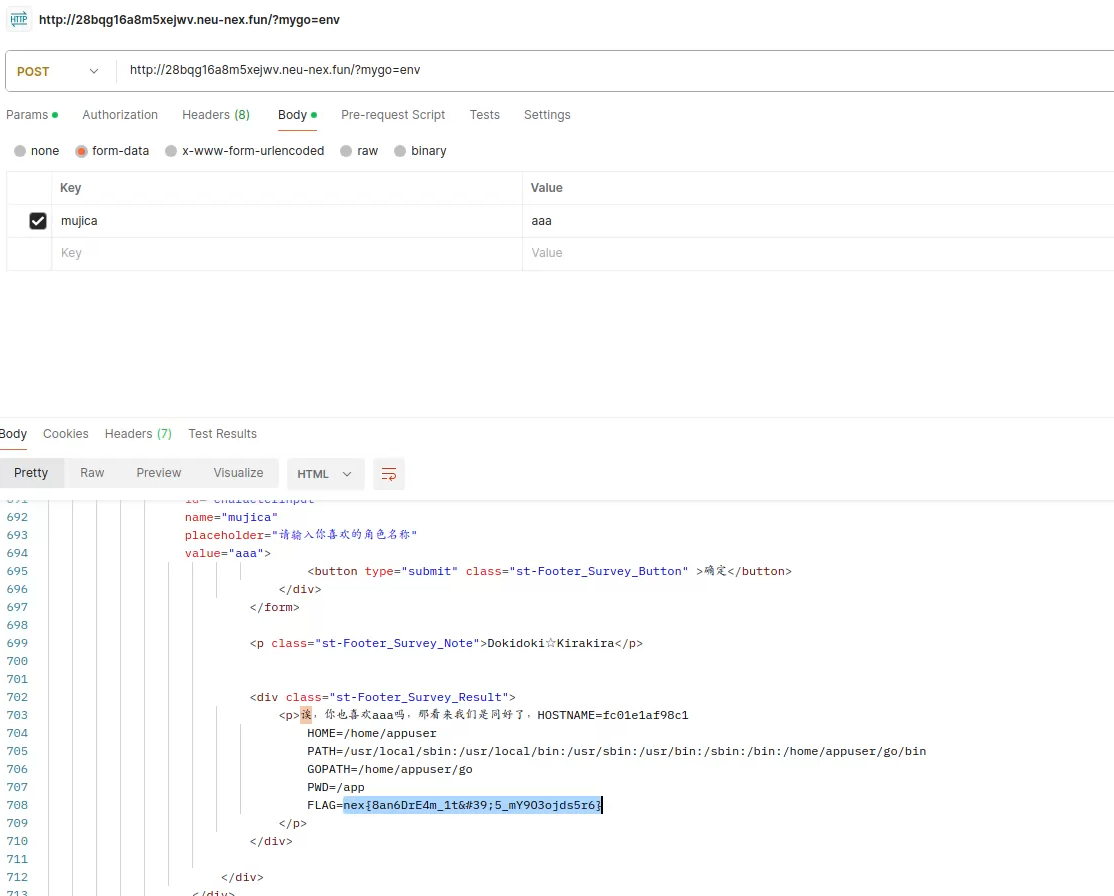The width and height of the screenshot is (1114, 896).
Task: Uncheck the mujica form-data row checkbox
Action: [x=38, y=221]
